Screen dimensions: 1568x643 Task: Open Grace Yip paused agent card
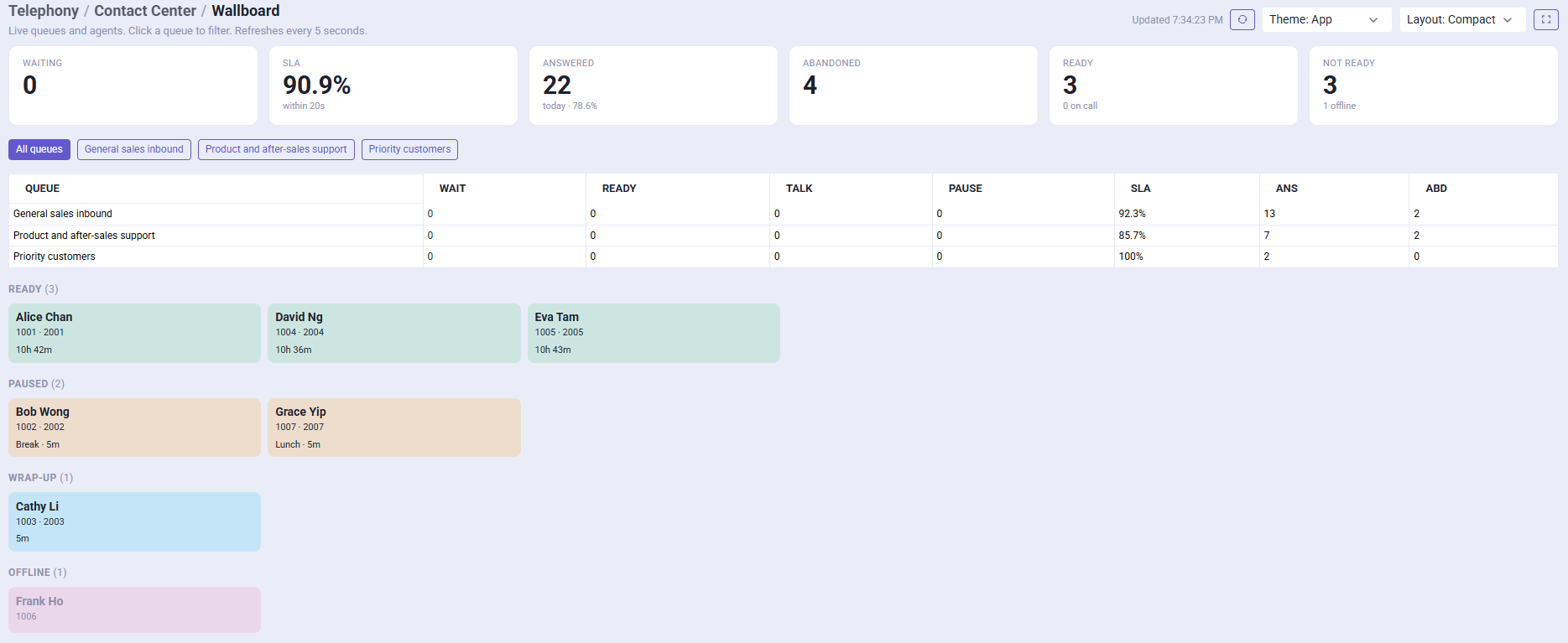(394, 428)
